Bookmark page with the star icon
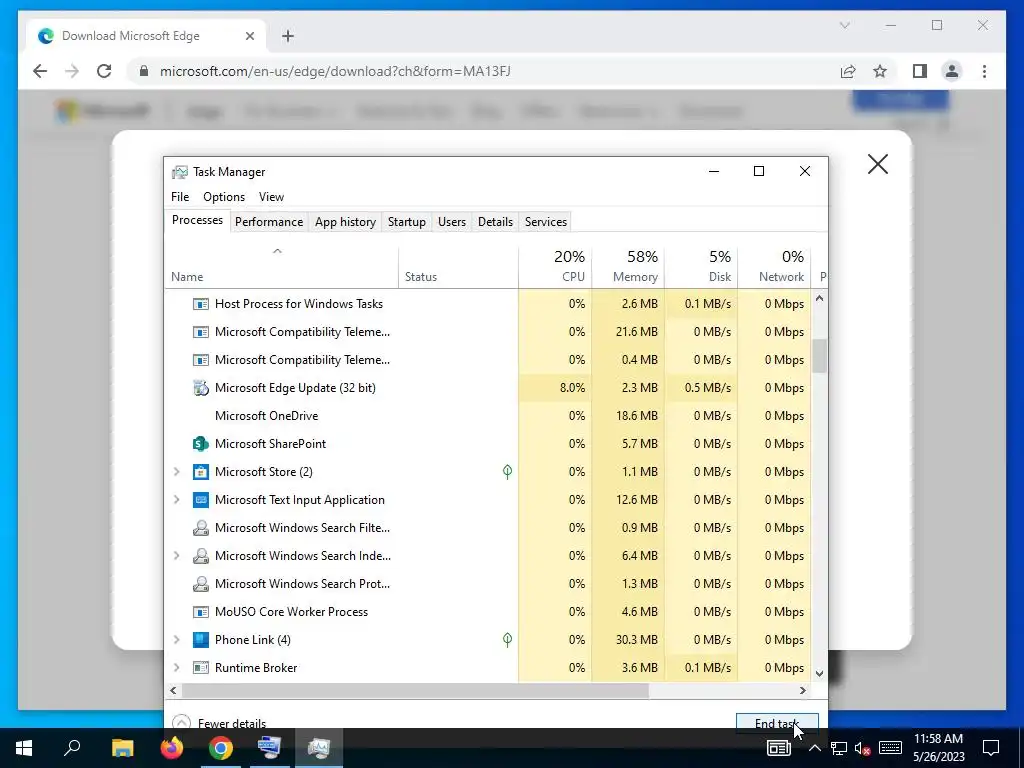Screen dimensions: 1024x768 pyautogui.click(x=880, y=71)
